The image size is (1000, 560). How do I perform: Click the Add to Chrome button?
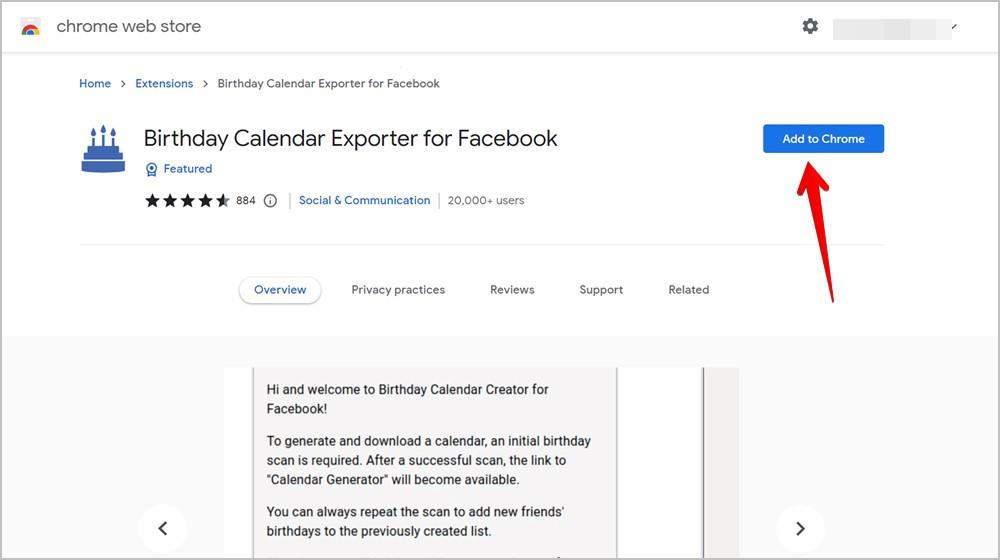tap(823, 138)
